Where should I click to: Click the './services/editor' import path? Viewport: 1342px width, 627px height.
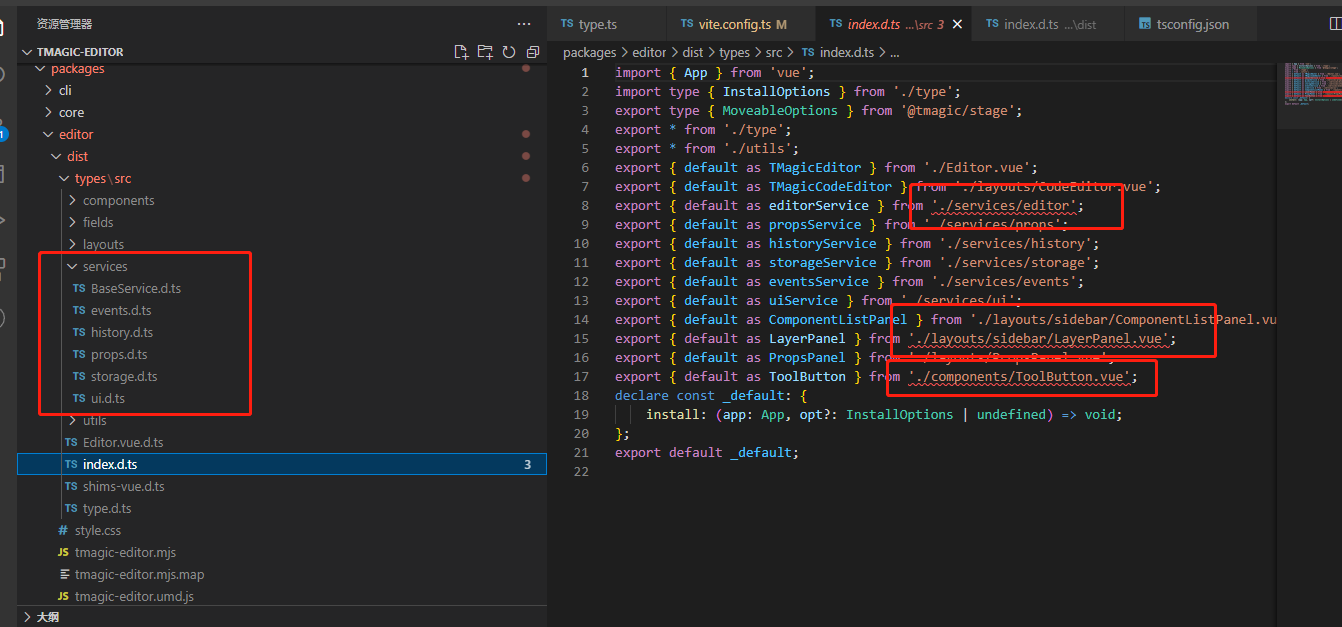[1004, 205]
